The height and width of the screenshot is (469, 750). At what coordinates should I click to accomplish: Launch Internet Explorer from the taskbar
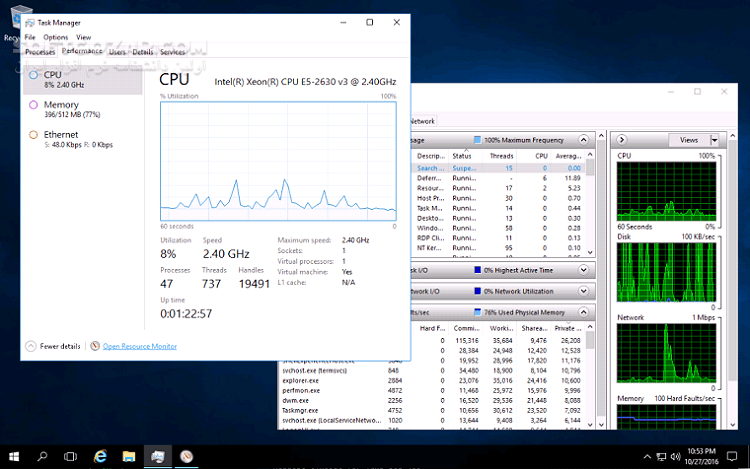(100, 457)
